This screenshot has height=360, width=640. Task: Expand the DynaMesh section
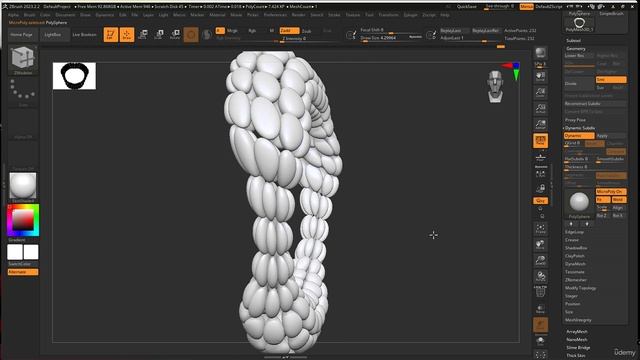click(x=575, y=264)
